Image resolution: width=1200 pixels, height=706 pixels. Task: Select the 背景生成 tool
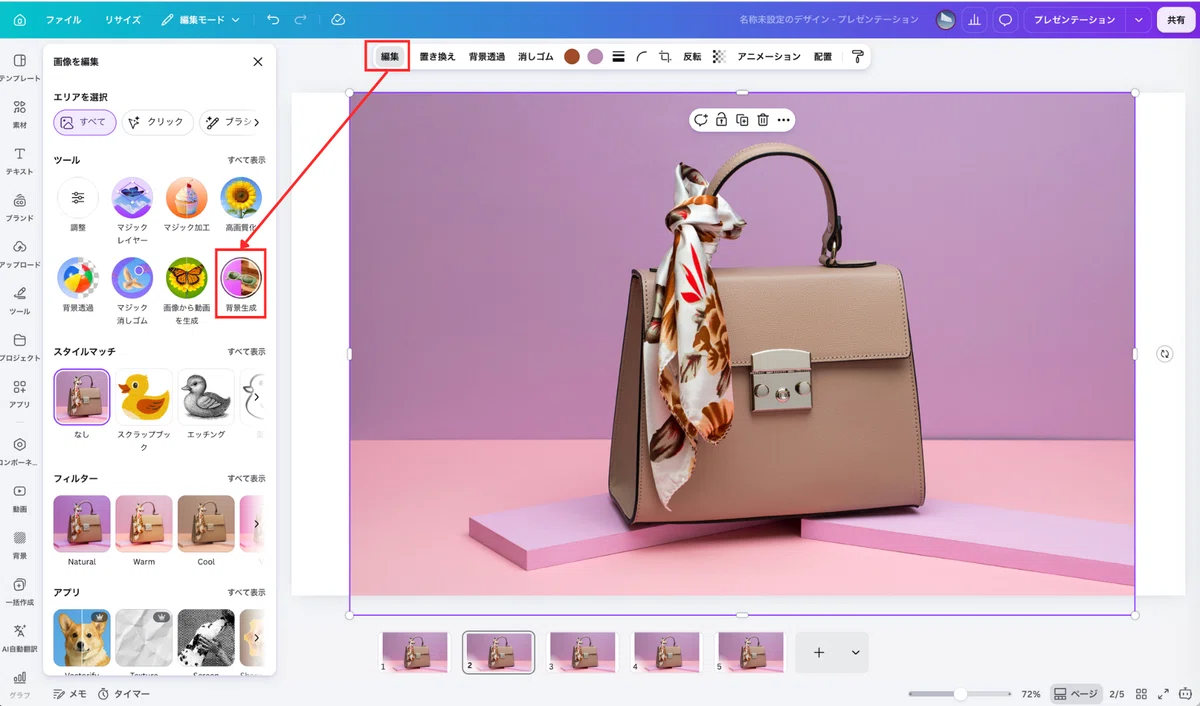pyautogui.click(x=241, y=285)
